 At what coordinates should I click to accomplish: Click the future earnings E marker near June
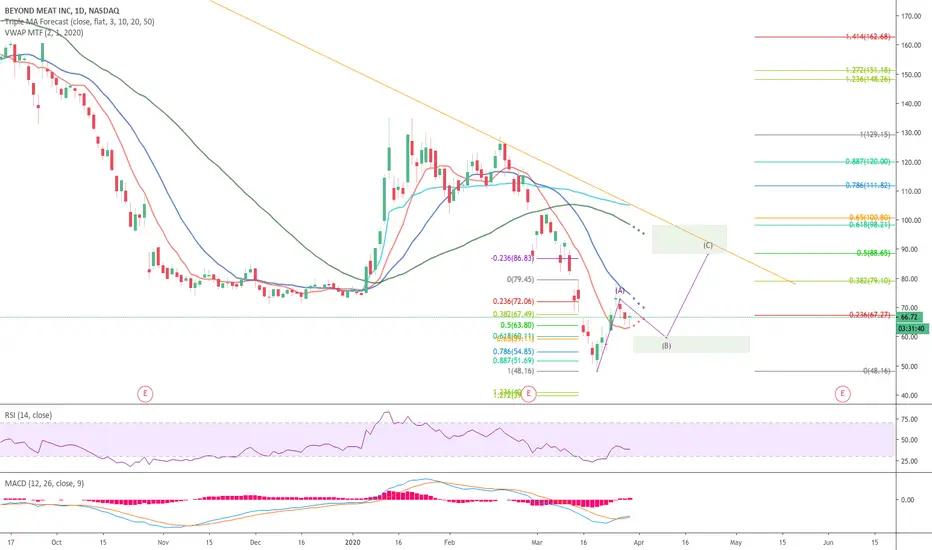point(842,394)
